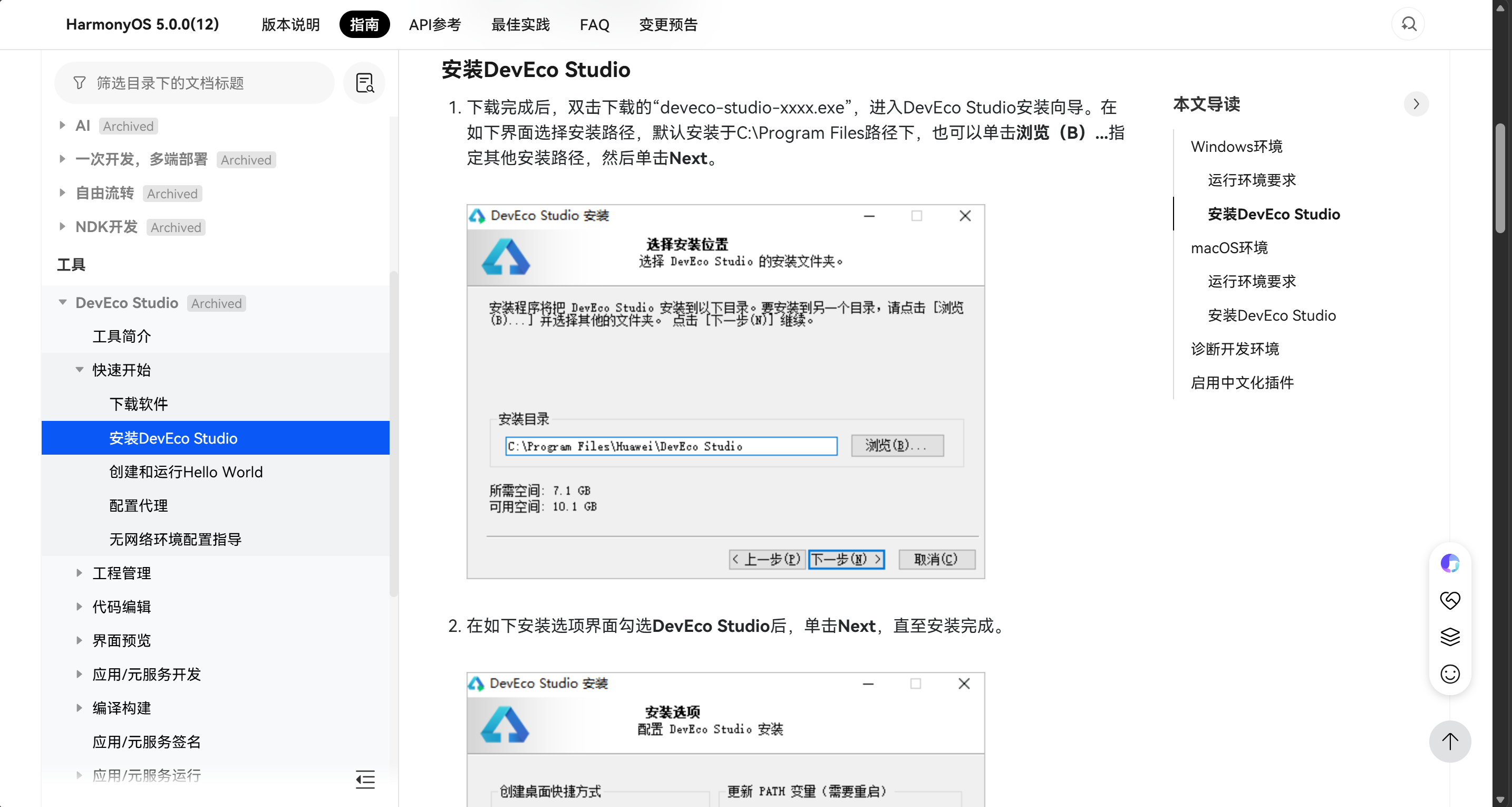Focus the 筛选目录下的文档标题 filter field
This screenshot has height=807, width=1512.
[x=195, y=83]
